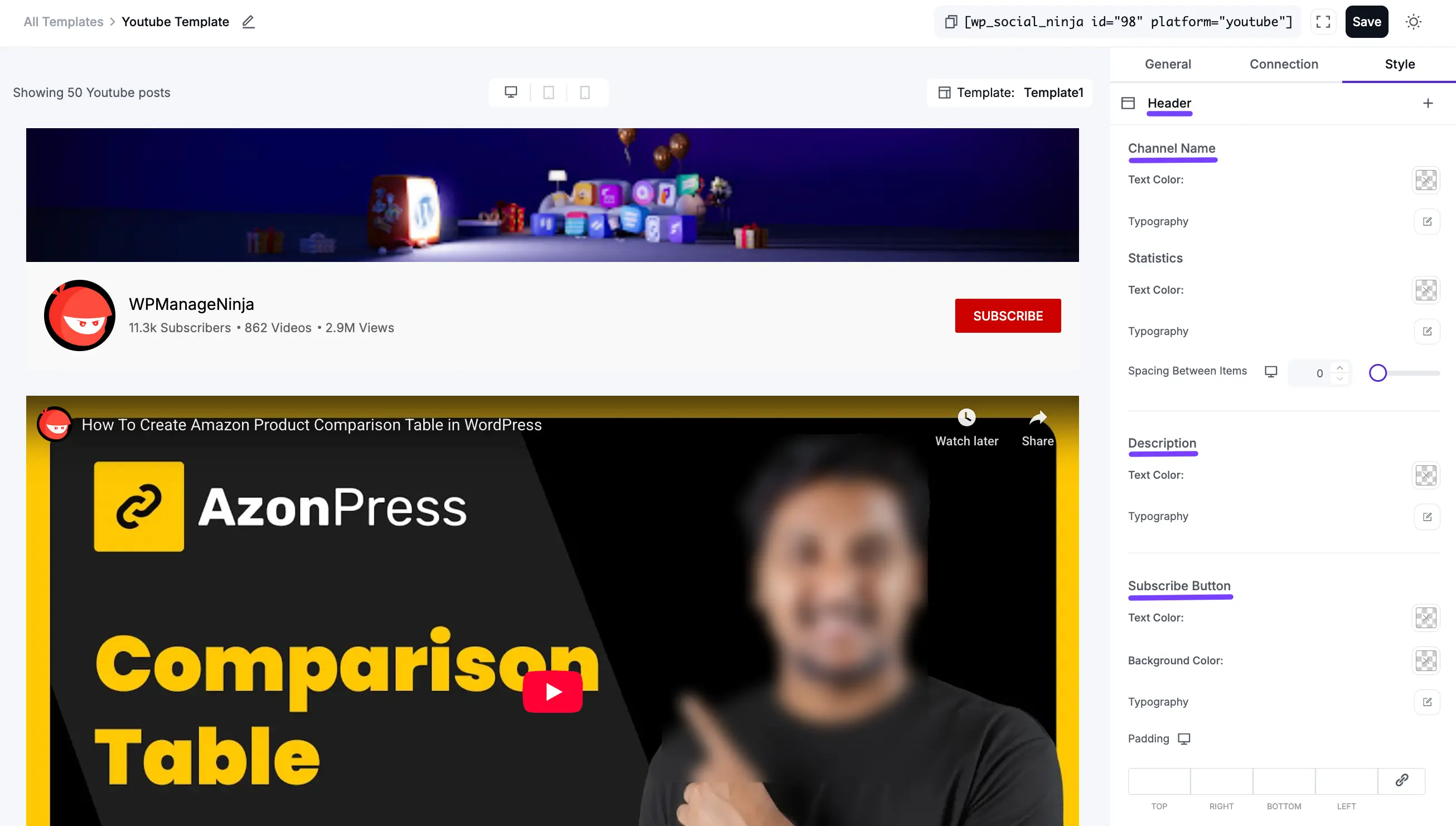This screenshot has height=826, width=1456.
Task: Open Subscribe Button typography editor
Action: click(x=1428, y=702)
